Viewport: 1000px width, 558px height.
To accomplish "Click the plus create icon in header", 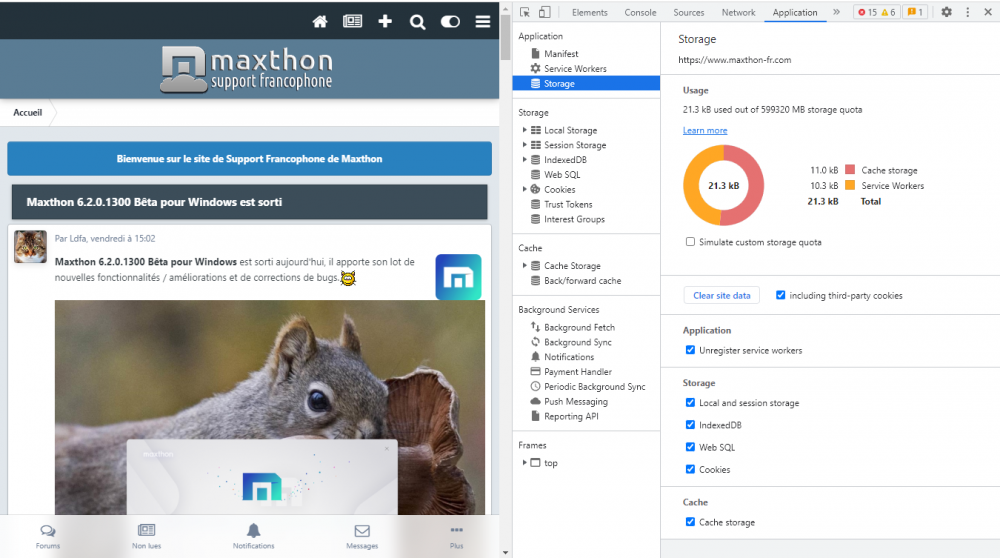I will (x=385, y=21).
